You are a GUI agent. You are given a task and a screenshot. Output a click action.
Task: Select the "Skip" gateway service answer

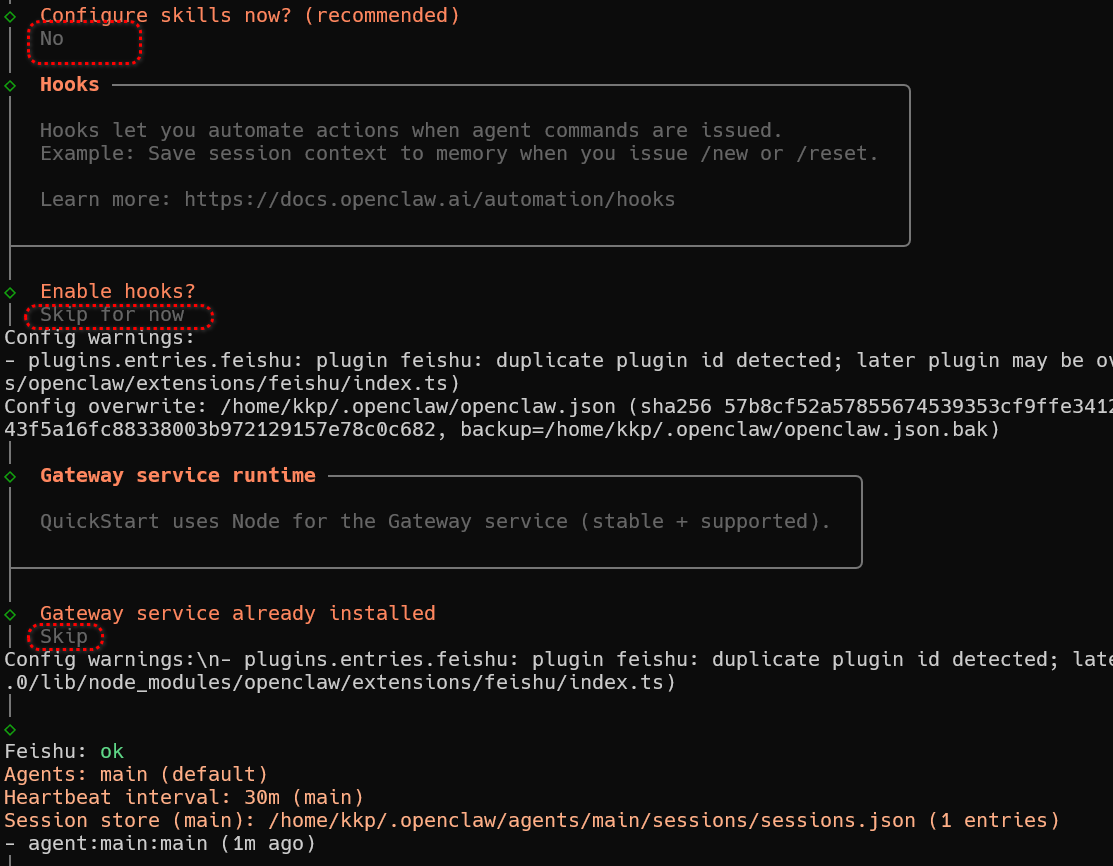[64, 637]
